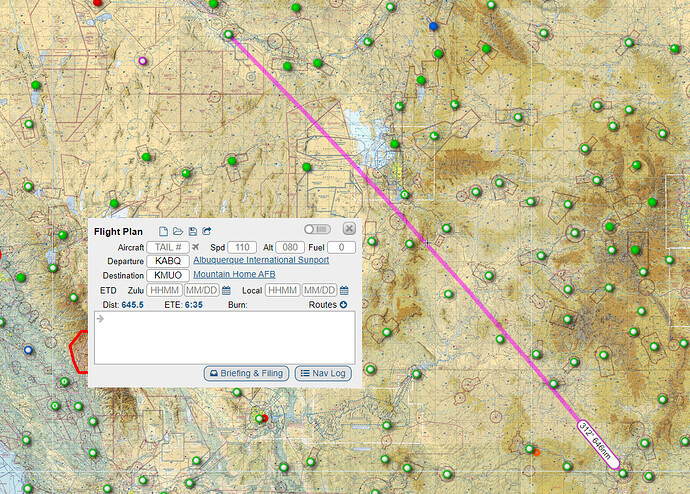Screen dimensions: 690x494
Task: Open a saved flight plan file
Action: coord(178,231)
